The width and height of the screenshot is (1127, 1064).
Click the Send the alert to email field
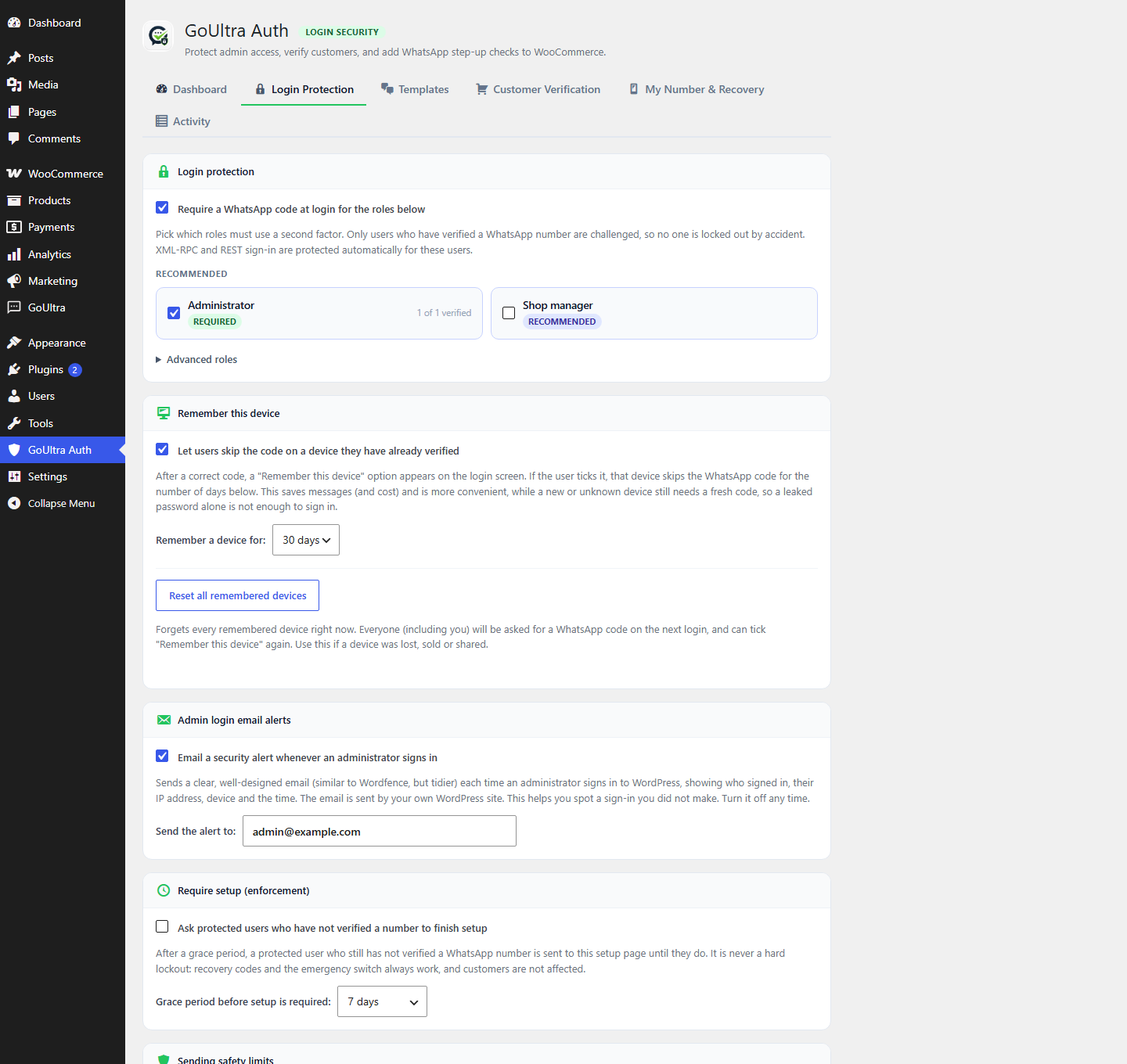[x=380, y=831]
